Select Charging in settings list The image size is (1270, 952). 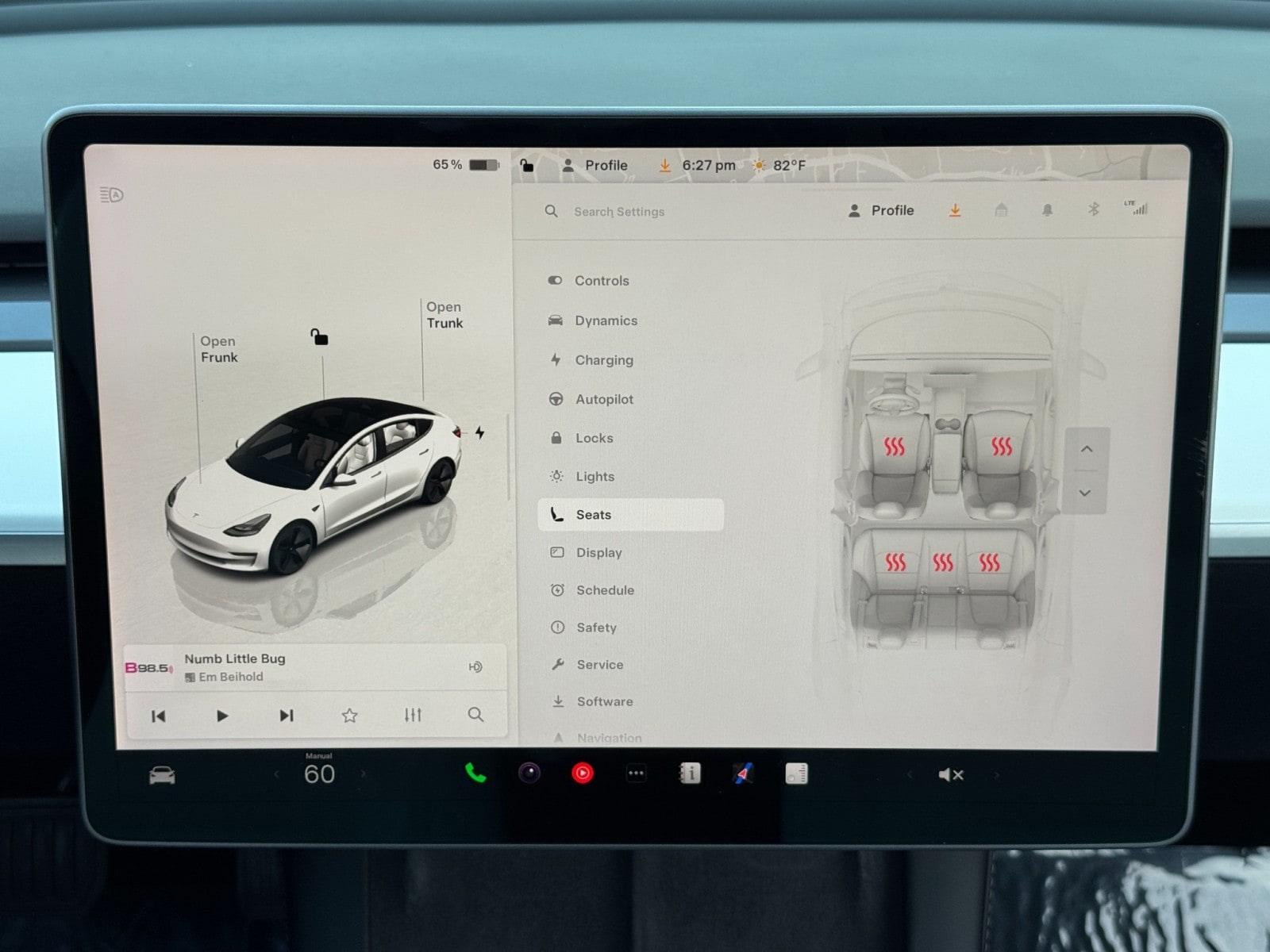point(604,360)
